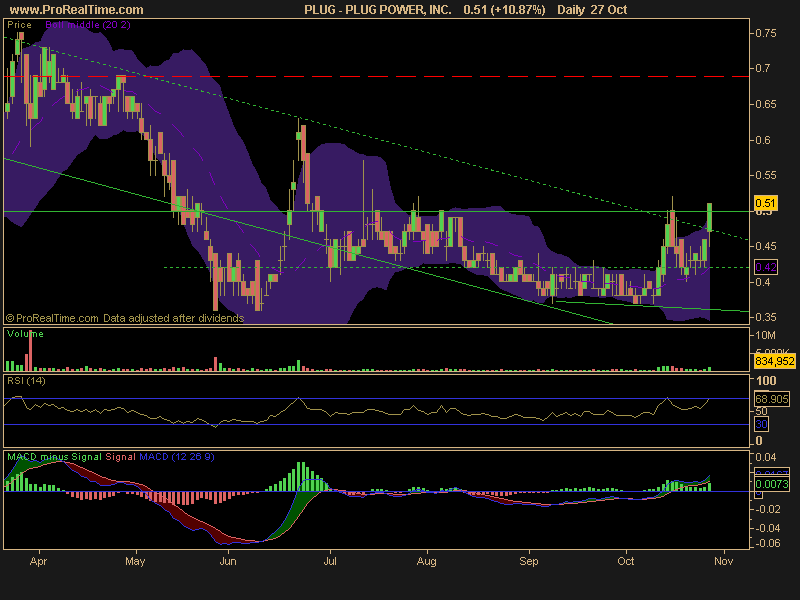Click the May date axis label
This screenshot has height=600, width=800.
point(135,561)
